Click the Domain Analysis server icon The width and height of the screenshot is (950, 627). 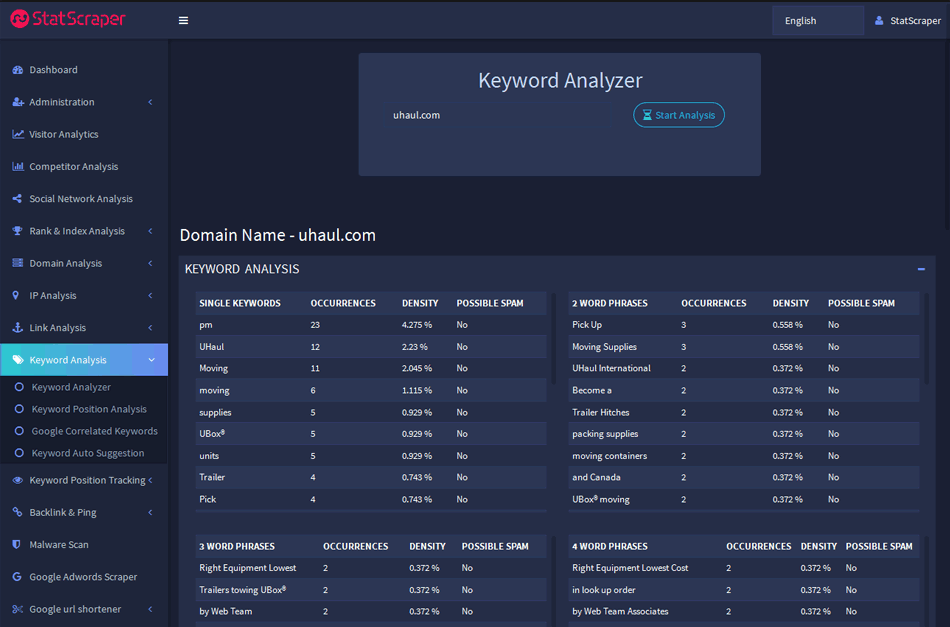(x=18, y=263)
